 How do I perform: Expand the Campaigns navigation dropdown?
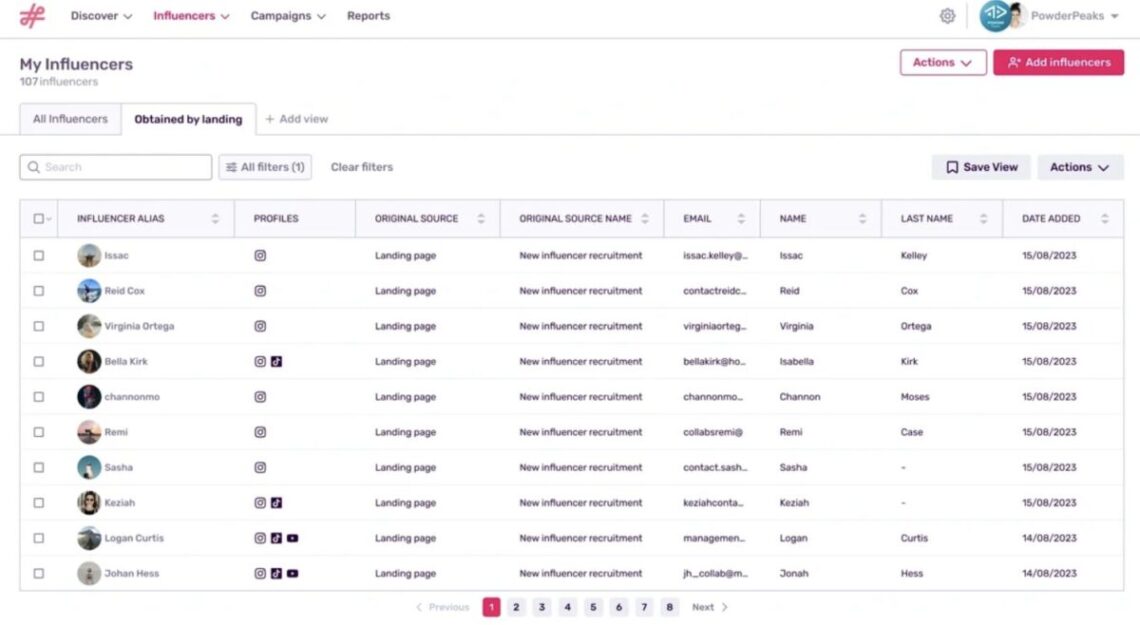[x=288, y=16]
